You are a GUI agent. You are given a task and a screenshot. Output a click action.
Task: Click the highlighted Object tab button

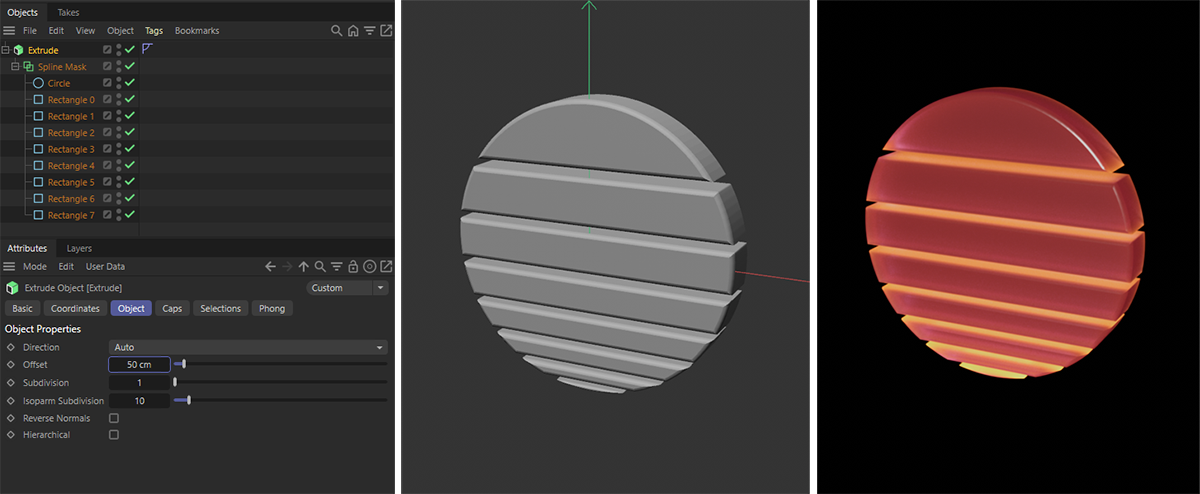tap(131, 308)
